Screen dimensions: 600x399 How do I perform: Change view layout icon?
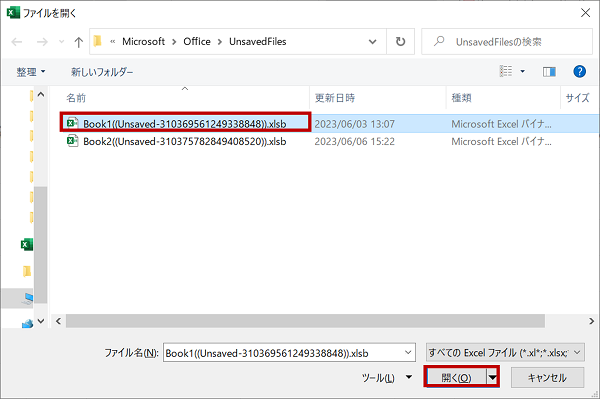click(506, 71)
